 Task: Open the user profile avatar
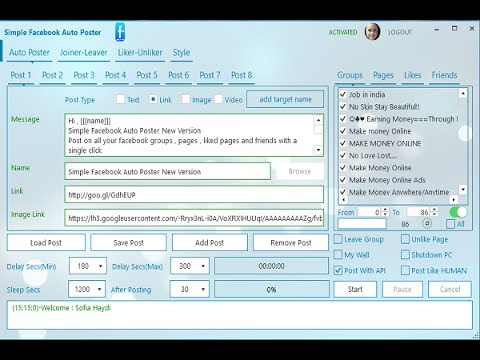(x=372, y=32)
